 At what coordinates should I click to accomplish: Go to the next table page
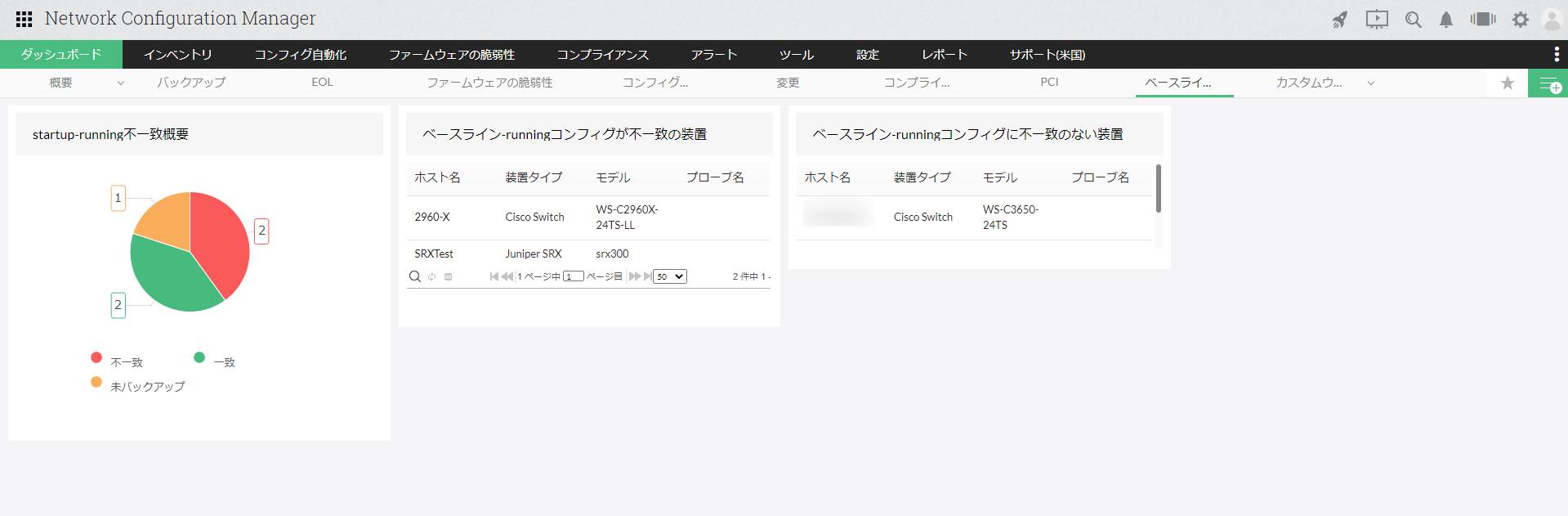tap(635, 276)
